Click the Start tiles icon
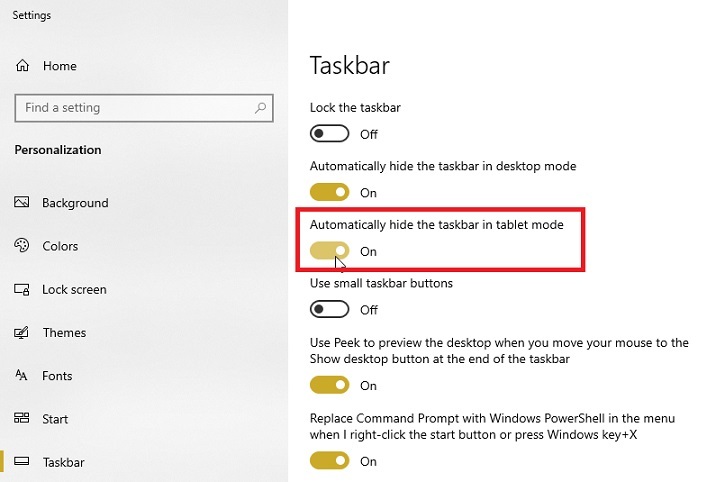The width and height of the screenshot is (725, 482). click(21, 418)
